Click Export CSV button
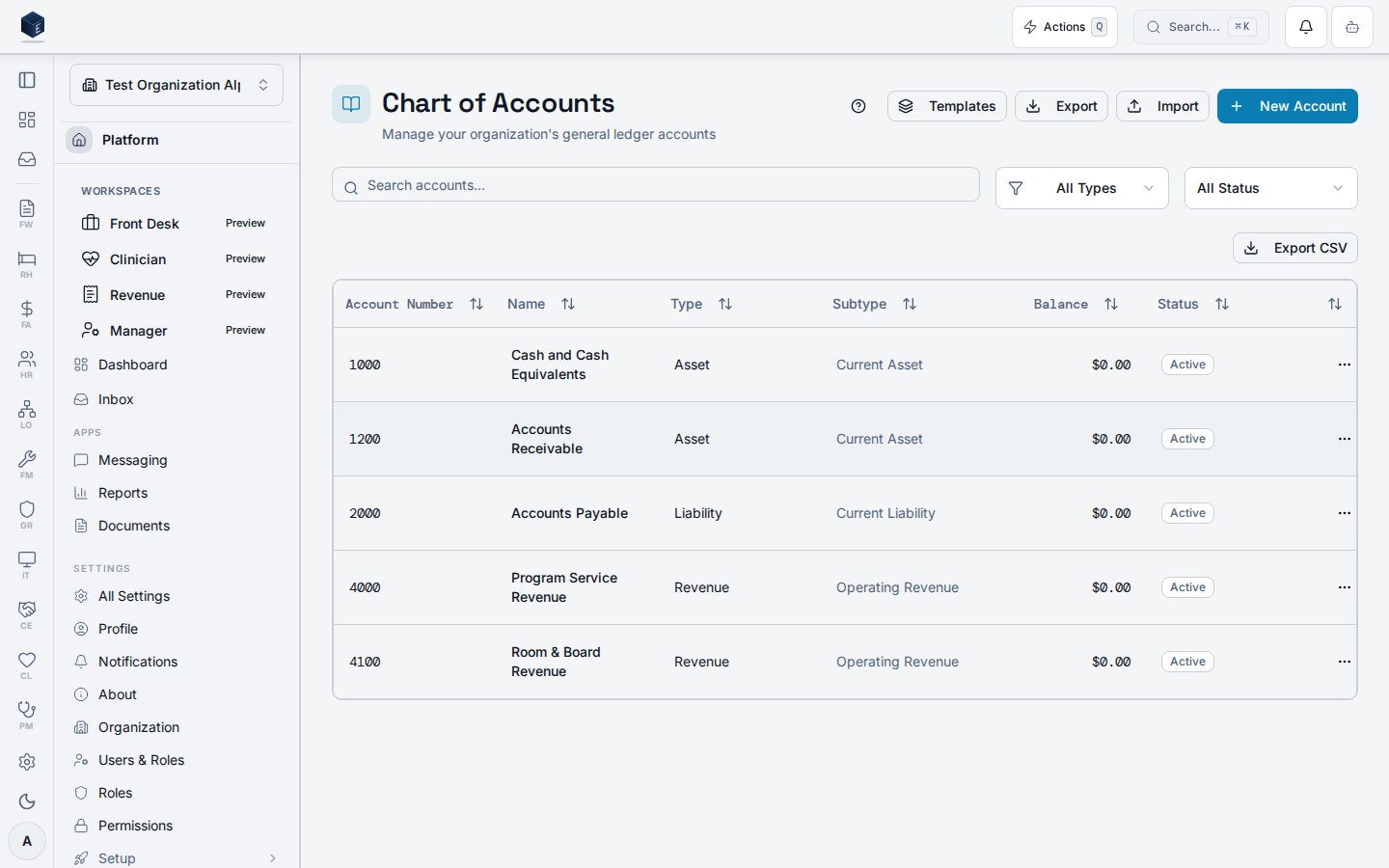Viewport: 1389px width, 868px height. [x=1295, y=248]
